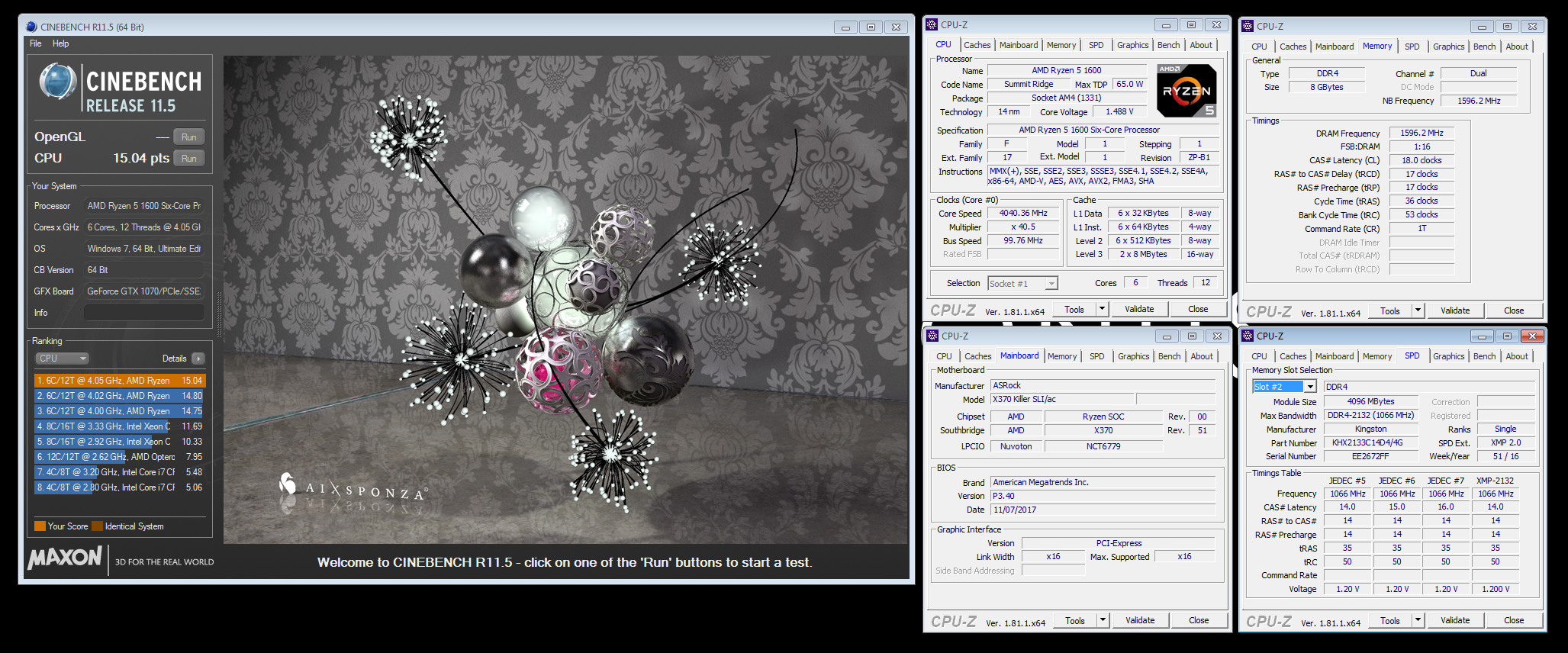The image size is (1568, 653).
Task: Click Tools button in CPU tab CPU-Z window
Action: (1074, 309)
